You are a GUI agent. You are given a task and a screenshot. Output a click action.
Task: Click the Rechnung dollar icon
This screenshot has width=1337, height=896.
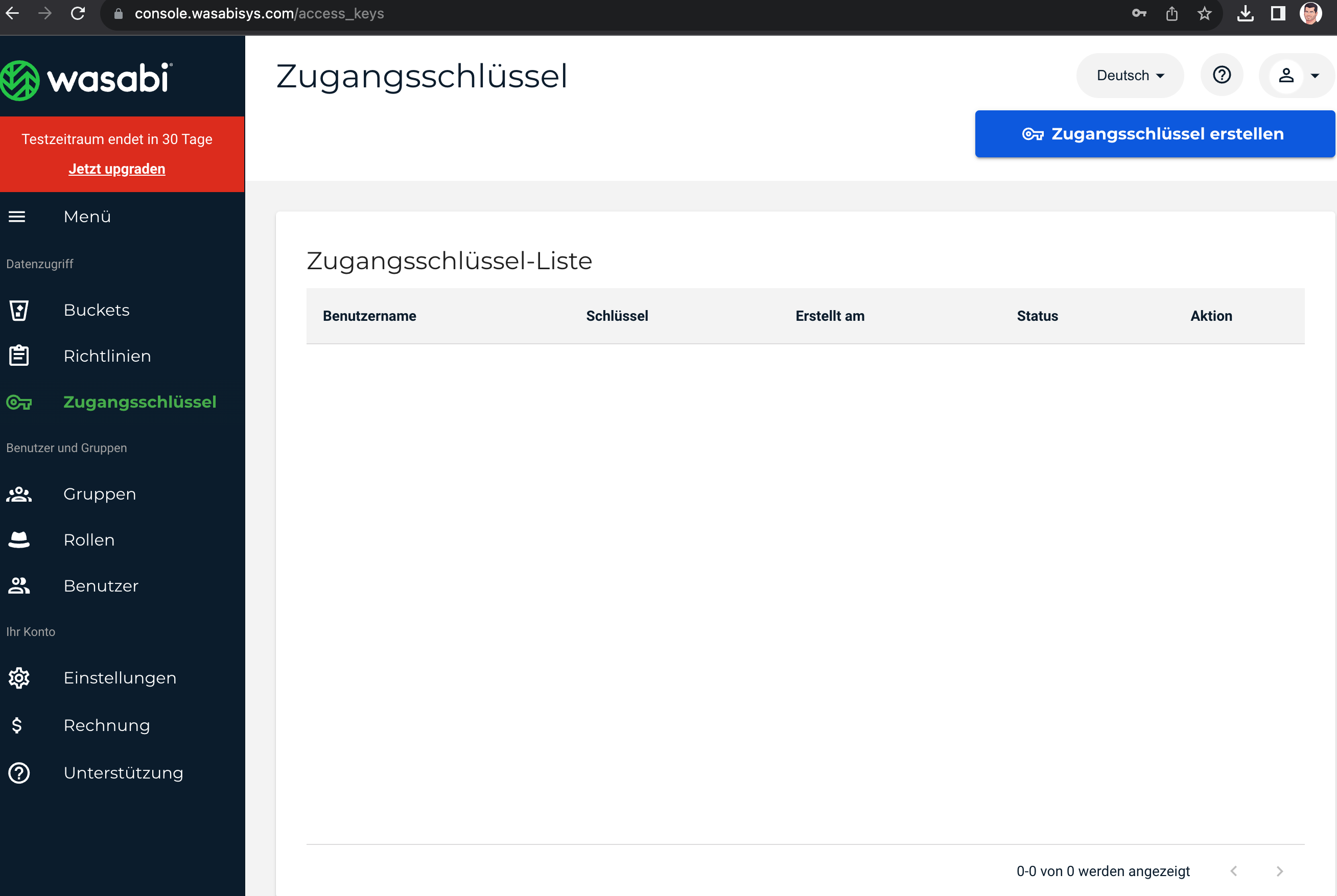(17, 725)
